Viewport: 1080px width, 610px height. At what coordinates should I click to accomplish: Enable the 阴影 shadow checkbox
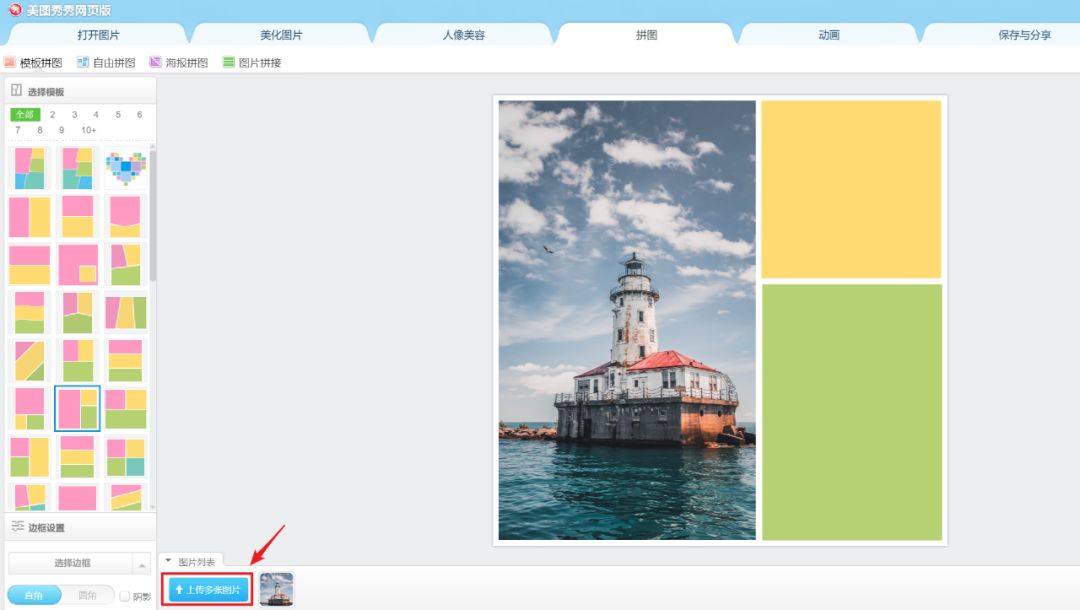125,596
